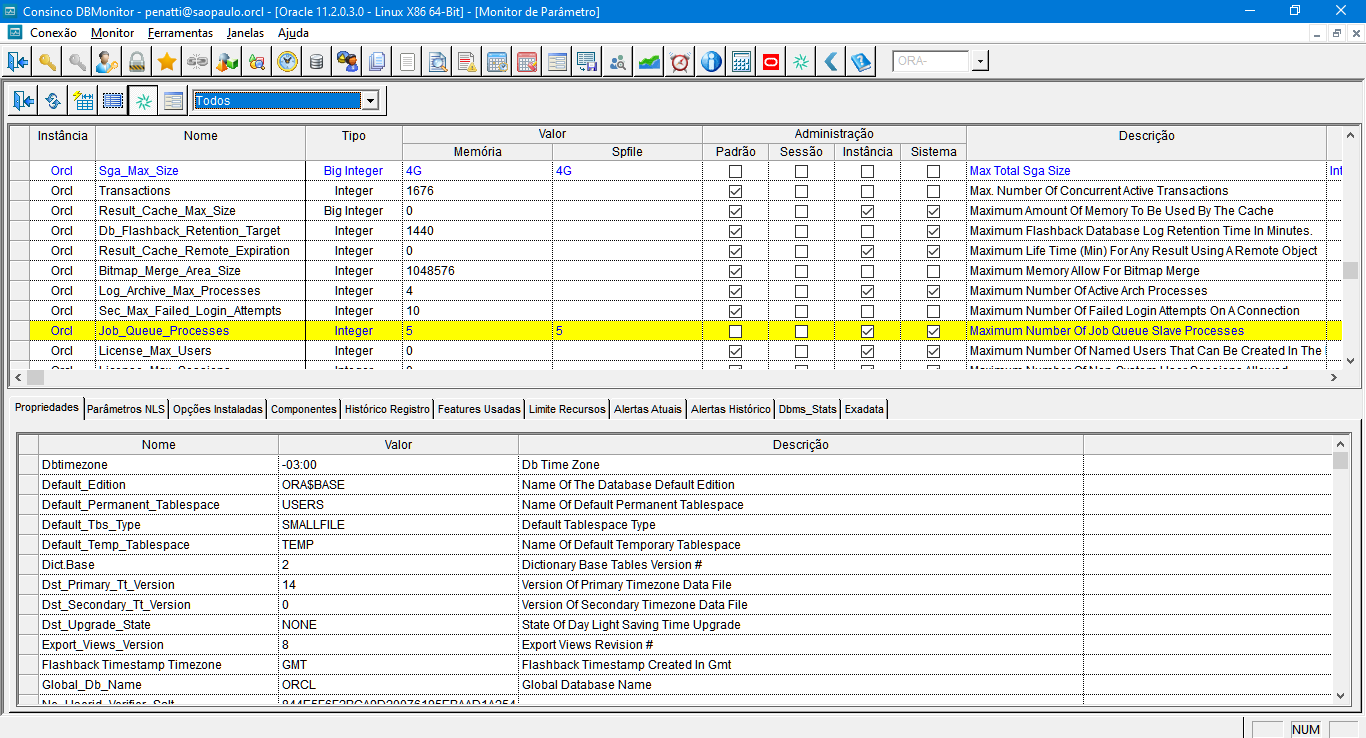This screenshot has width=1366, height=738.
Task: Switch to the Dbms_Stats tab
Action: 808,409
